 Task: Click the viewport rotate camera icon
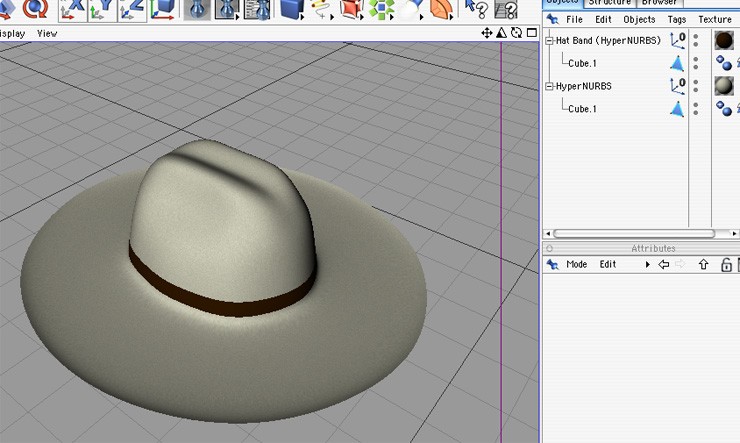point(516,33)
